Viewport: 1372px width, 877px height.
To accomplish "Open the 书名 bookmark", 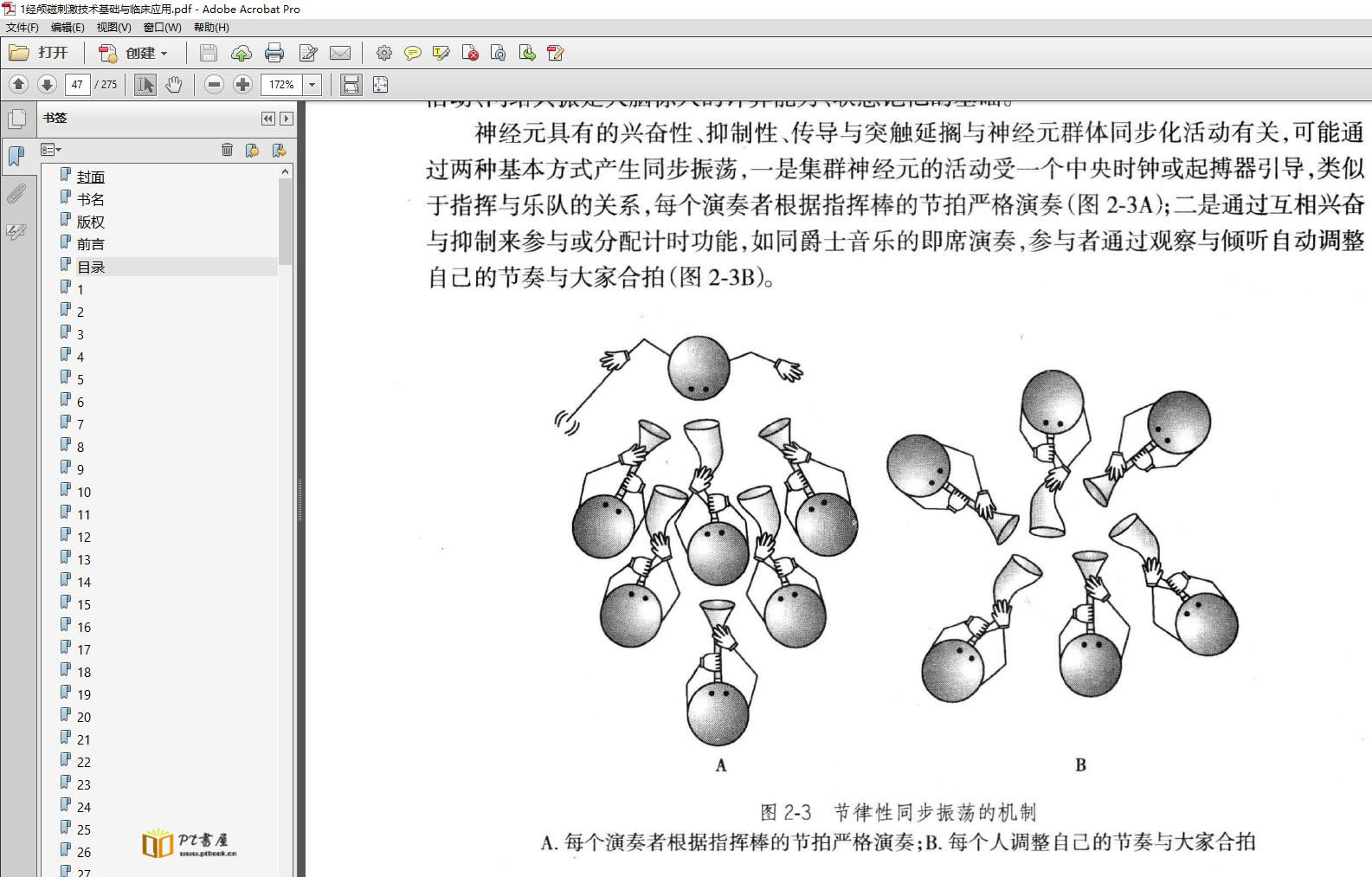I will (91, 199).
